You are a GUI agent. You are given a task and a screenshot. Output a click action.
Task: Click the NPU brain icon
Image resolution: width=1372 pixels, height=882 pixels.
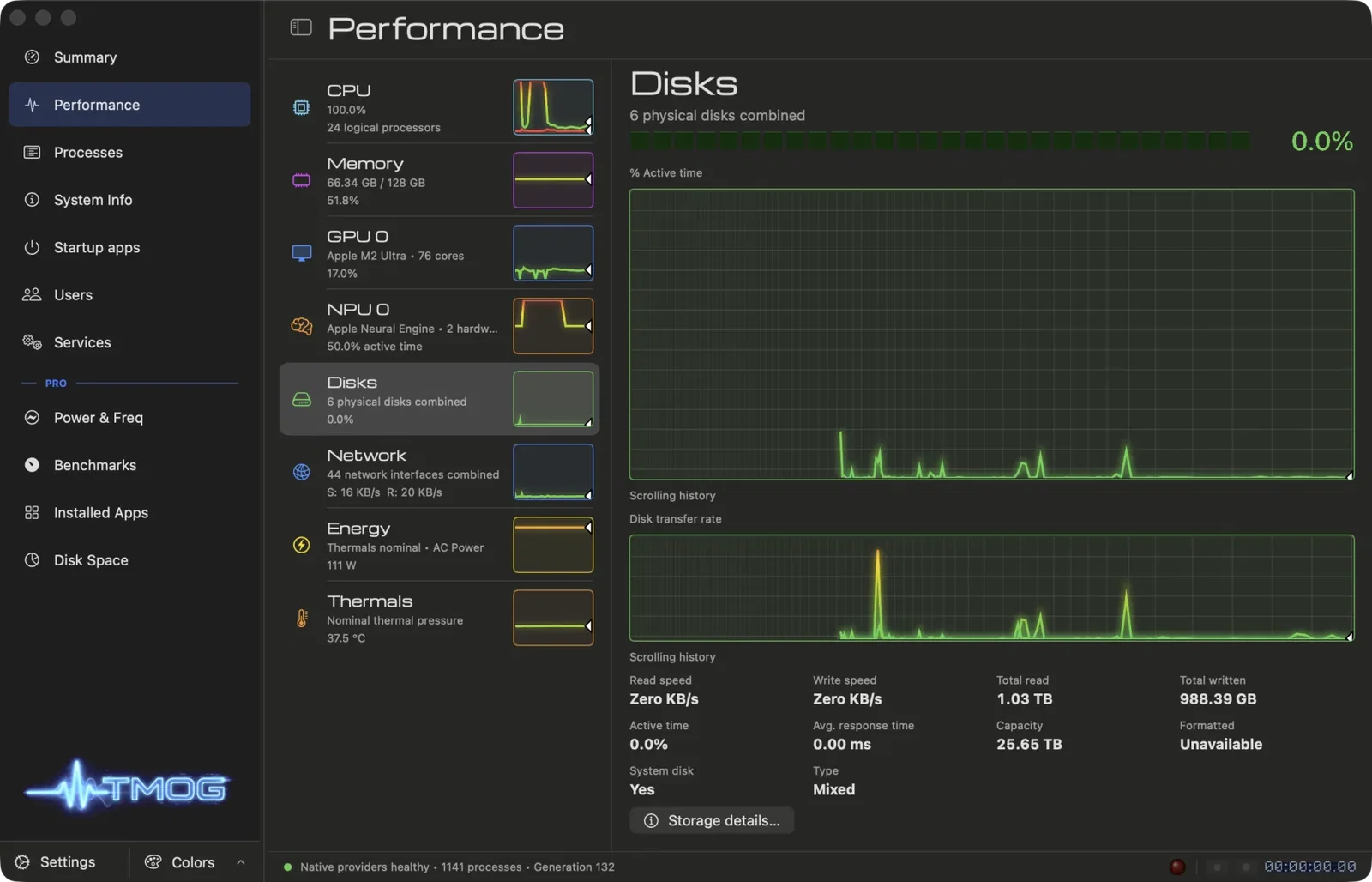tap(302, 326)
